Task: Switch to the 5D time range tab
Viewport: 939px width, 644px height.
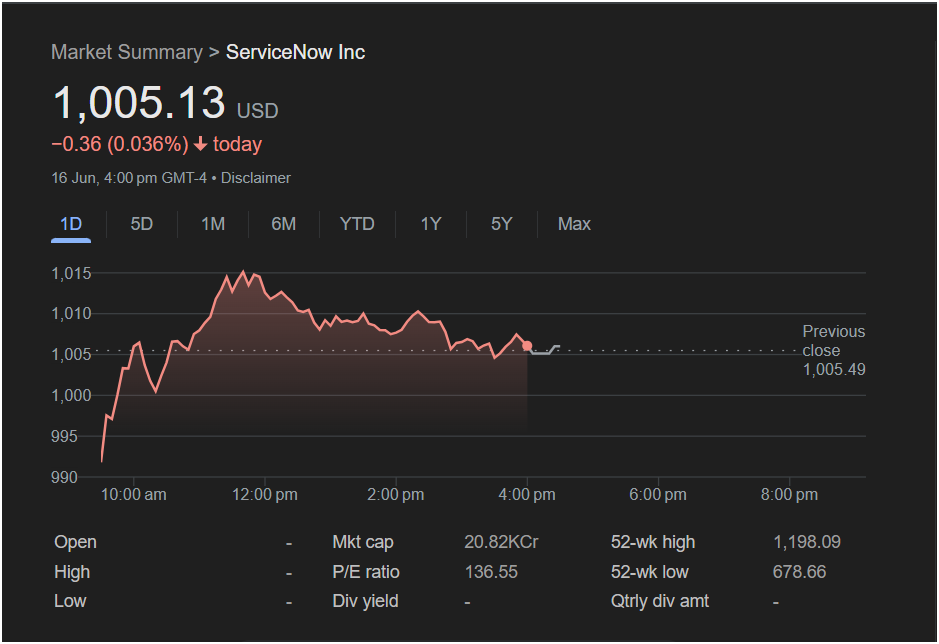Action: point(142,224)
